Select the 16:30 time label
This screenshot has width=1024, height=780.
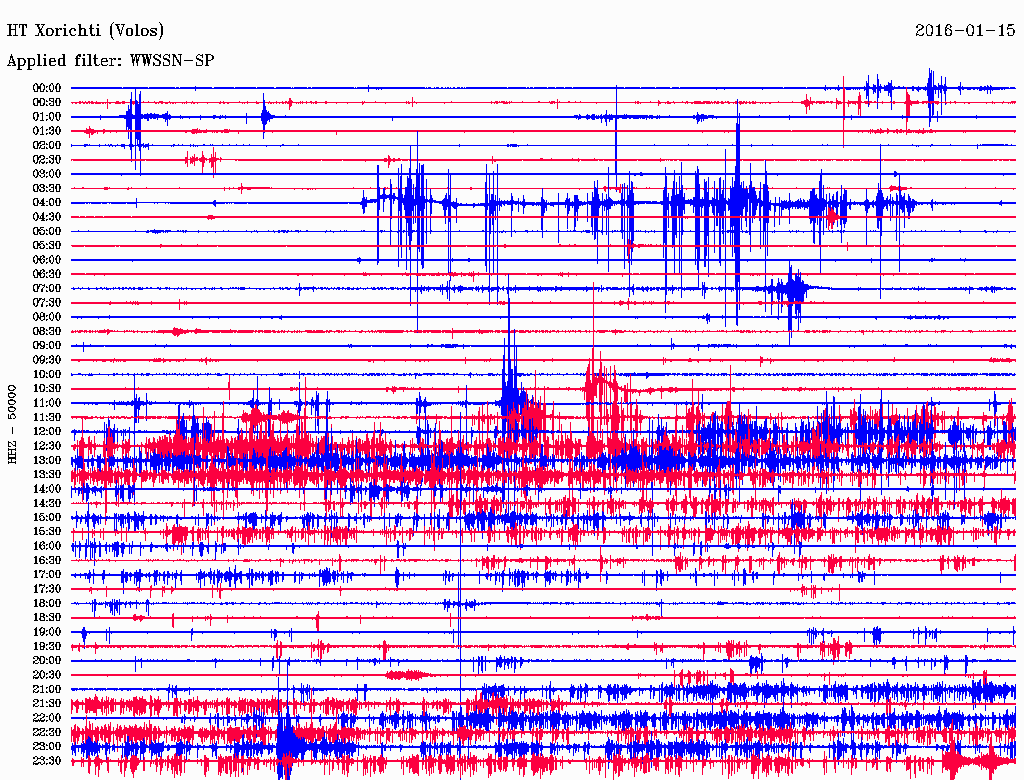47,560
